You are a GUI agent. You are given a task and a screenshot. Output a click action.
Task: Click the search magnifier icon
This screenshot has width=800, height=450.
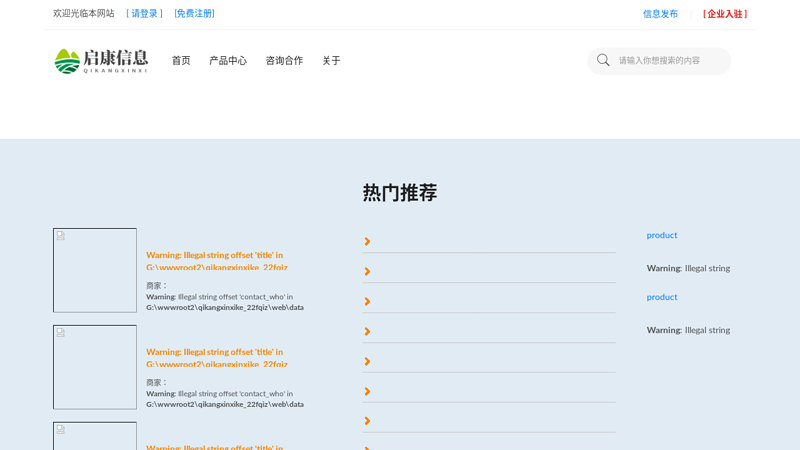pos(603,60)
